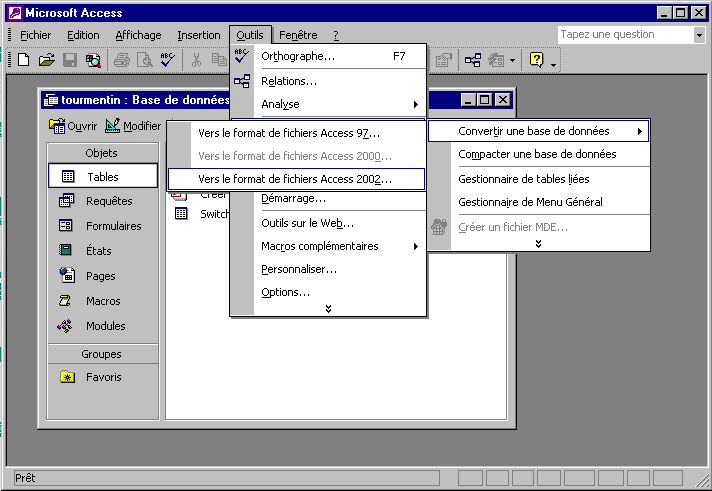The width and height of the screenshot is (712, 491).
Task: Click the Copy toolbar icon
Action: coord(219,60)
